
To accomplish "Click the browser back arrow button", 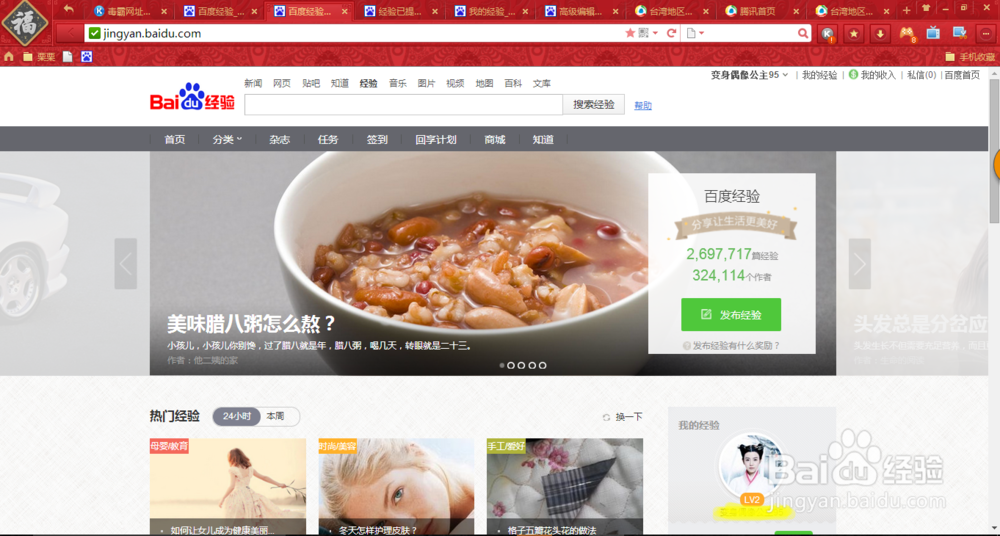I will click(70, 33).
